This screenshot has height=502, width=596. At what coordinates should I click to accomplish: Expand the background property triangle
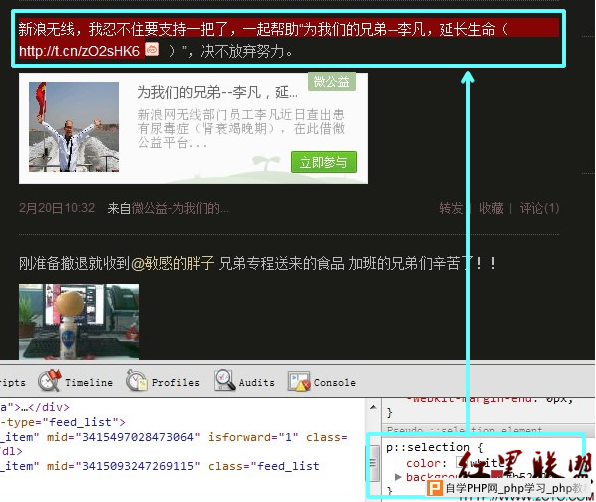point(398,477)
